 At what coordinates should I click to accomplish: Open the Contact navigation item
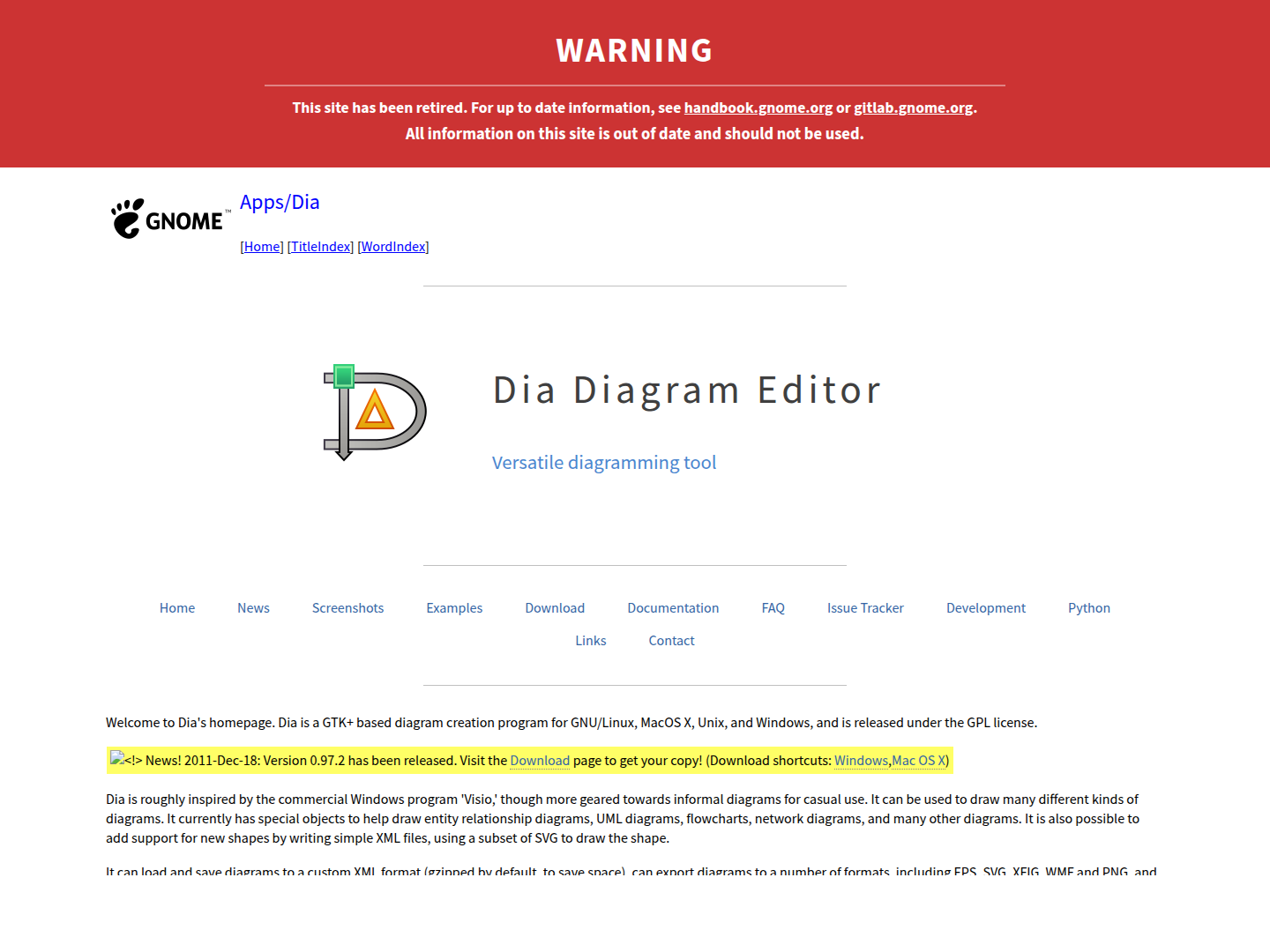point(671,641)
